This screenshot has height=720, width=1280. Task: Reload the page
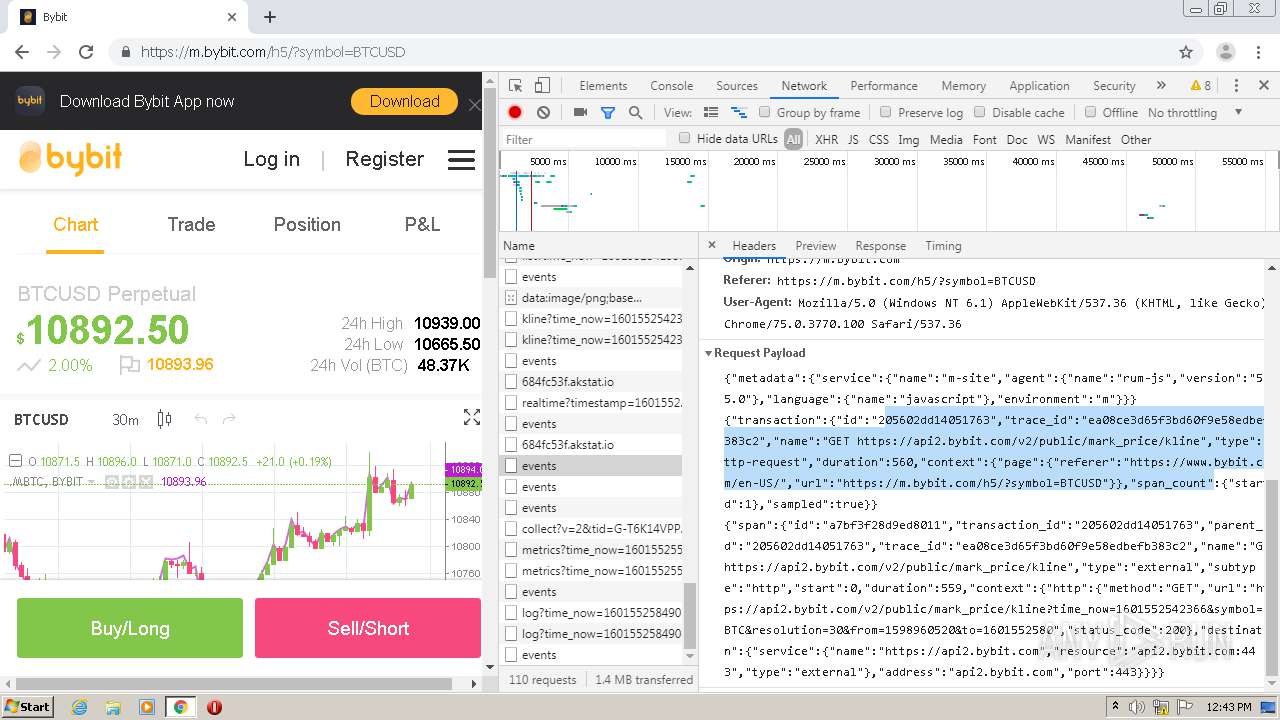(x=86, y=52)
